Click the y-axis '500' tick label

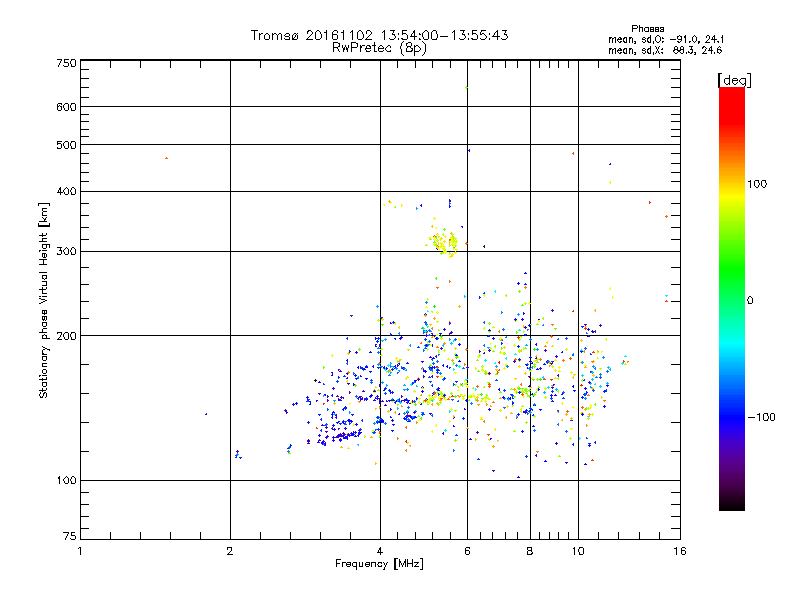[66, 145]
